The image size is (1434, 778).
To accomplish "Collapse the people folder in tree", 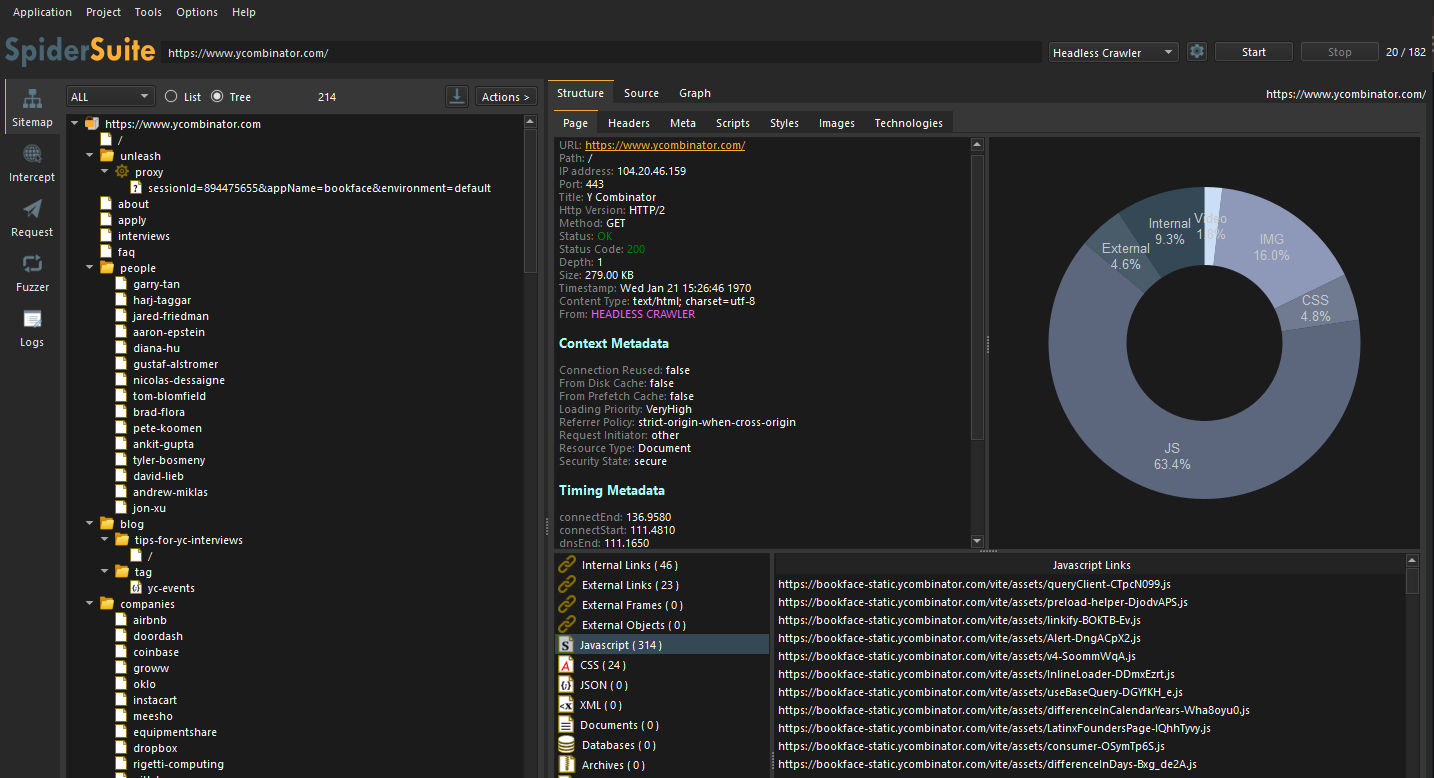I will click(90, 268).
